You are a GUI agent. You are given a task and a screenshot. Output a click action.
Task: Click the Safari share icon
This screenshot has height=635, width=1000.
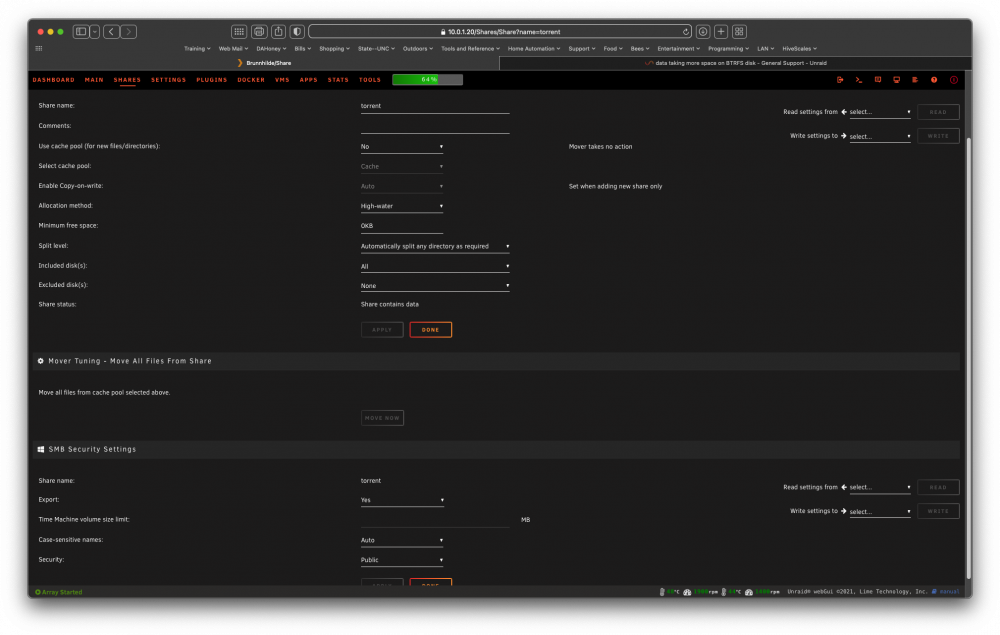click(x=278, y=31)
